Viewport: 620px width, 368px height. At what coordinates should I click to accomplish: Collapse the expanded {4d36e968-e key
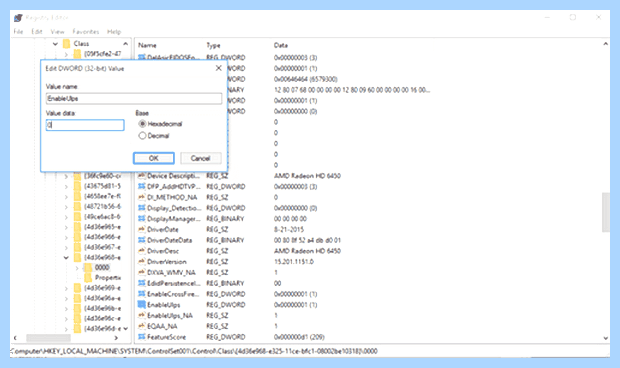tap(66, 258)
